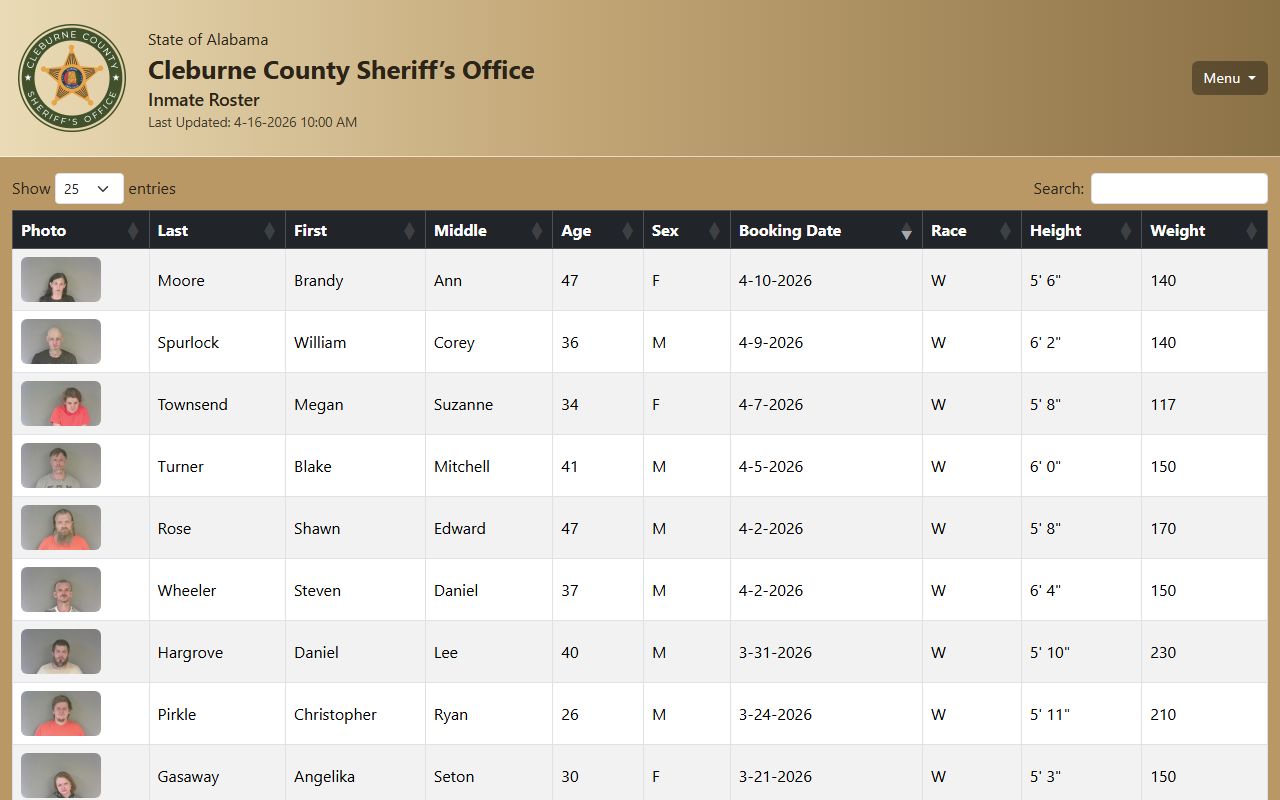Sort table by Sex column
This screenshot has height=800, width=1280.
(687, 230)
